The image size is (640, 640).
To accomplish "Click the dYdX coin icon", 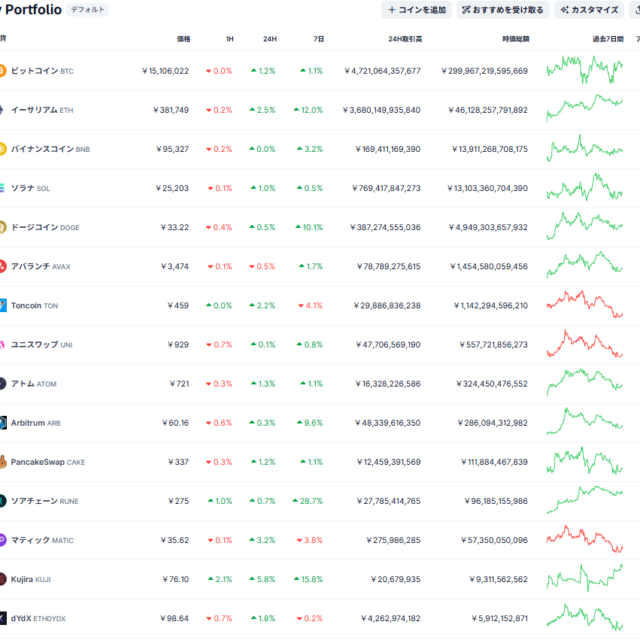I will [x=3, y=618].
